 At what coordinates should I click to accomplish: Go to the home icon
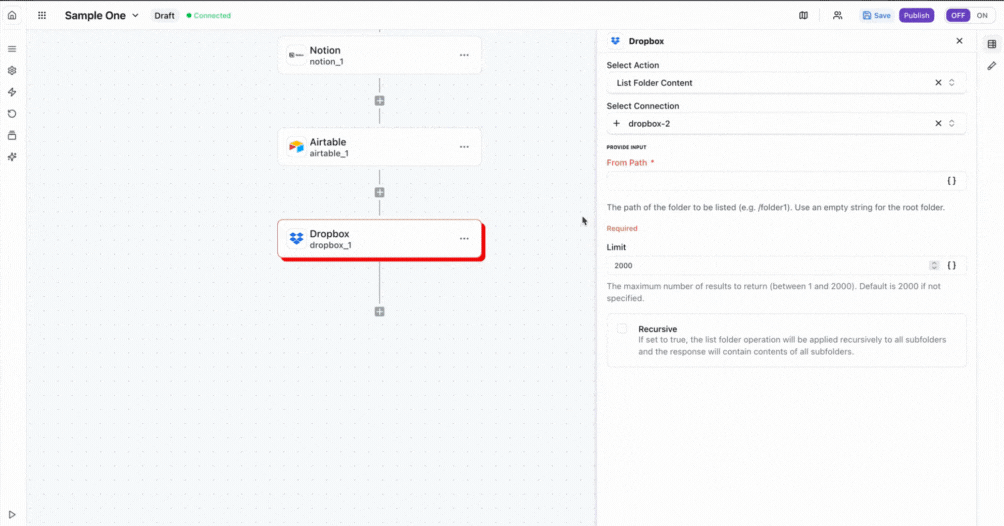point(12,15)
